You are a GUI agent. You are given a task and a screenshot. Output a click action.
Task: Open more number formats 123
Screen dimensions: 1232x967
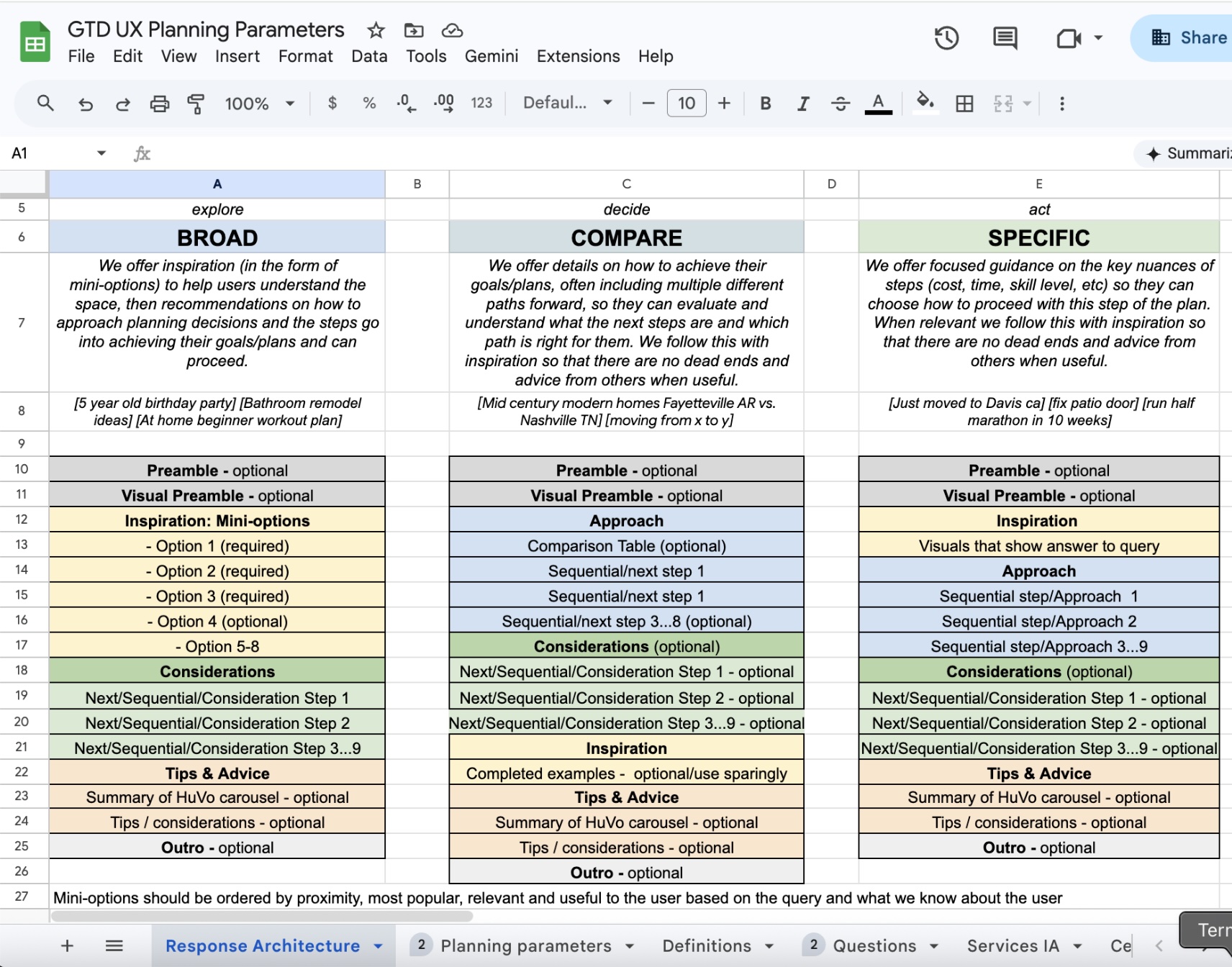(x=481, y=103)
